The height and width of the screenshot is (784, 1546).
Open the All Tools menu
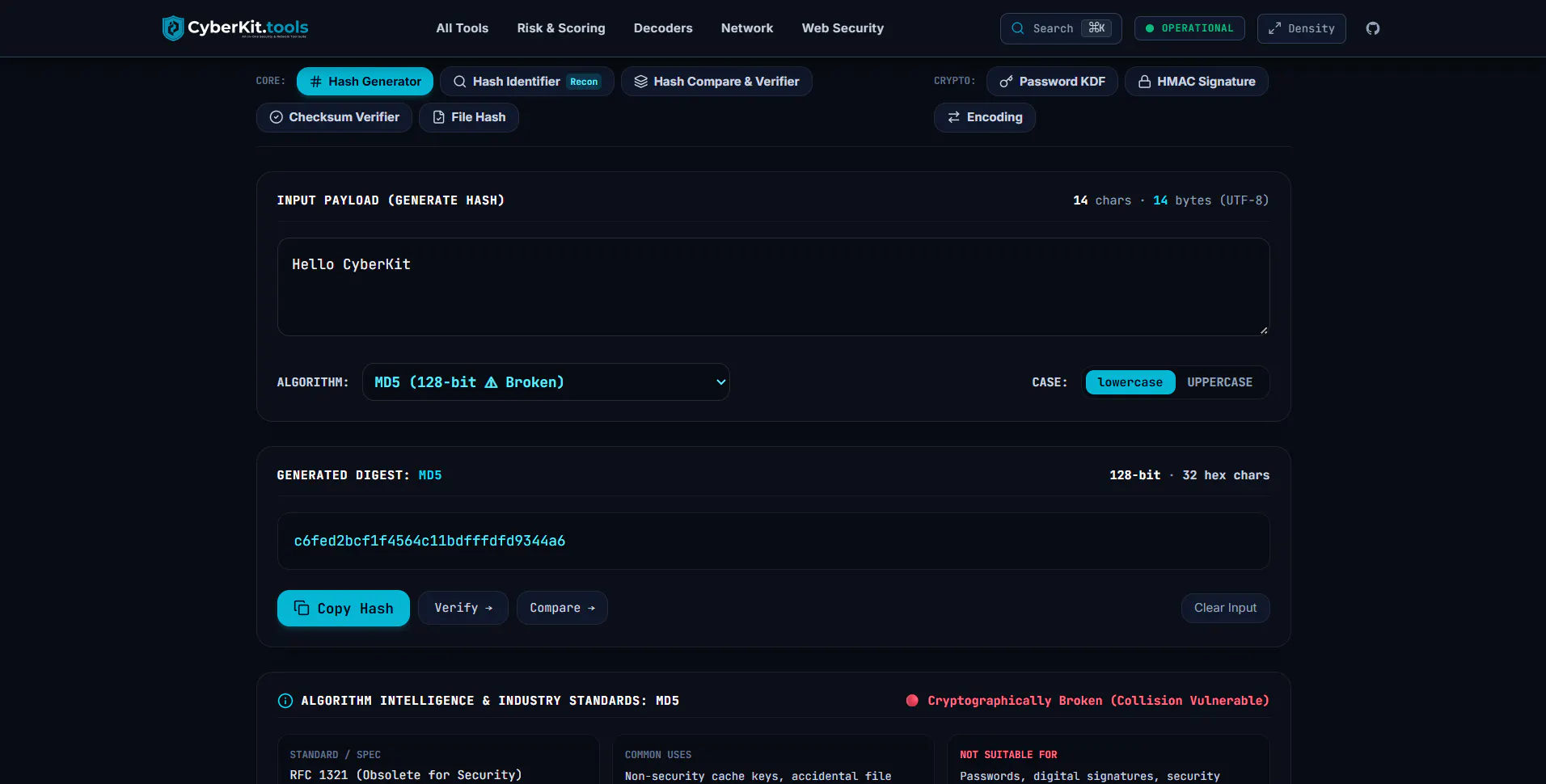point(462,28)
